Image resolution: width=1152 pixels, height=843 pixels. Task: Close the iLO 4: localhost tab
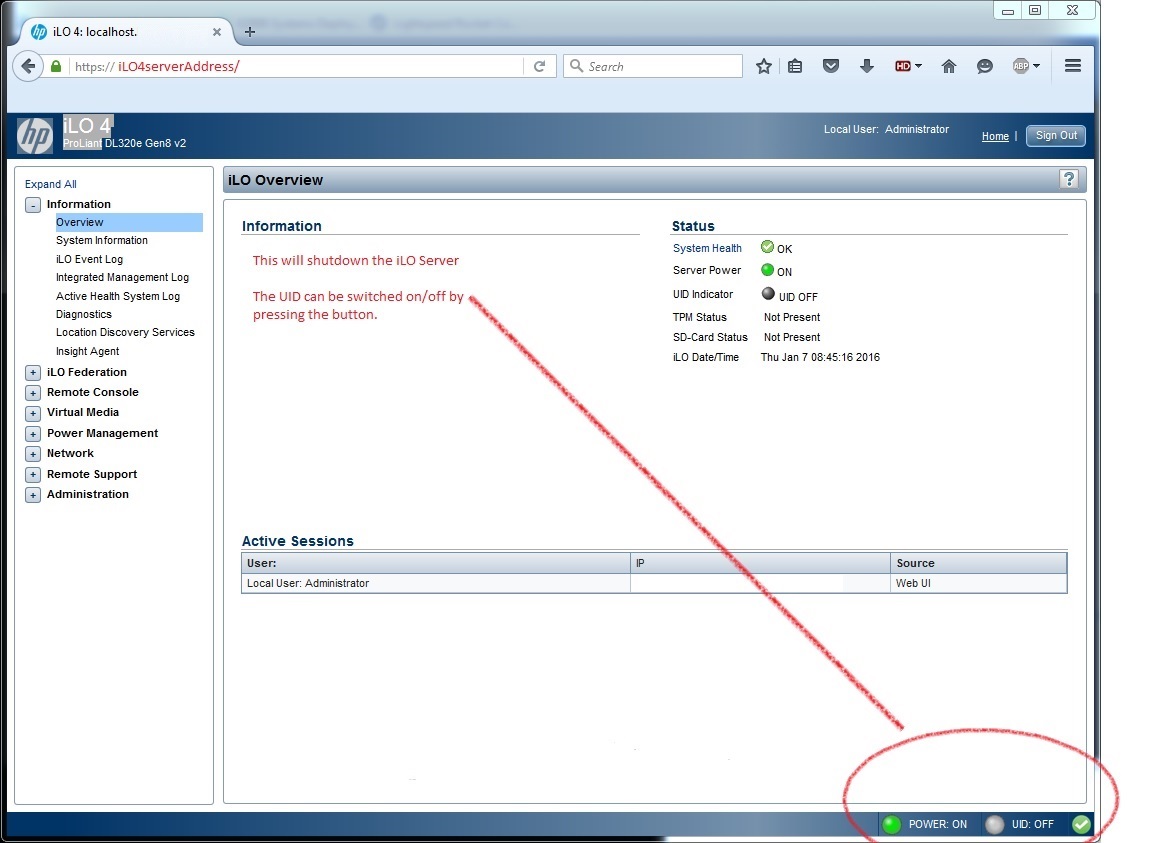pos(217,32)
